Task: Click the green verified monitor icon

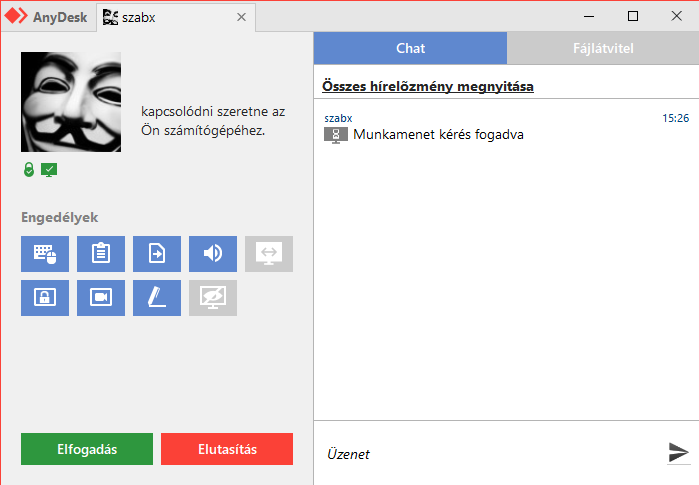Action: 49,170
